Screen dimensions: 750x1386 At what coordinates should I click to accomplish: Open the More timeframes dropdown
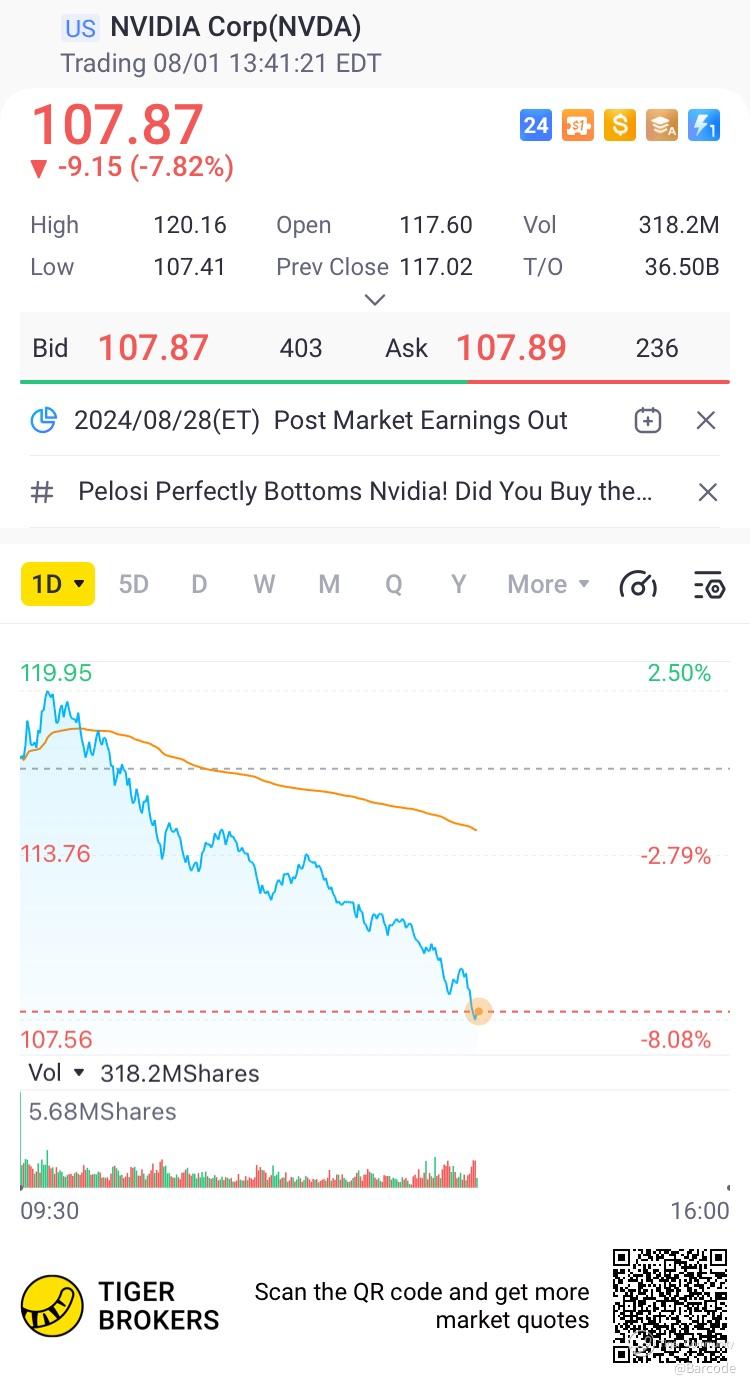(548, 584)
